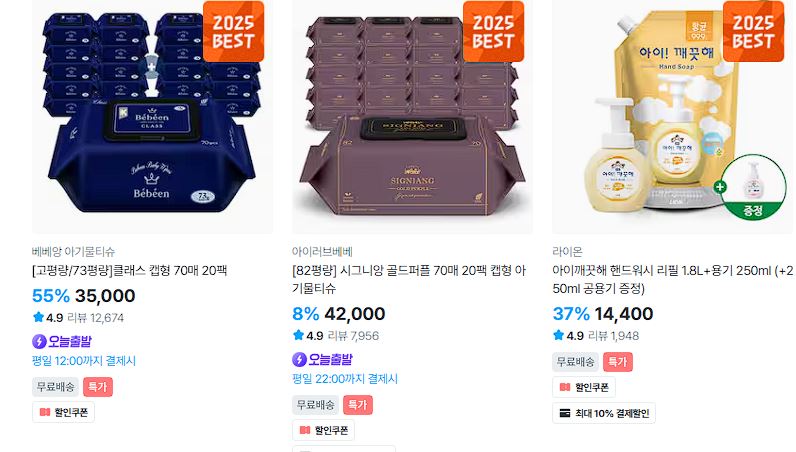The width and height of the screenshot is (796, 452).
Task: Click the 오늘출발 lightning icon under Signiang product
Action: pos(299,360)
